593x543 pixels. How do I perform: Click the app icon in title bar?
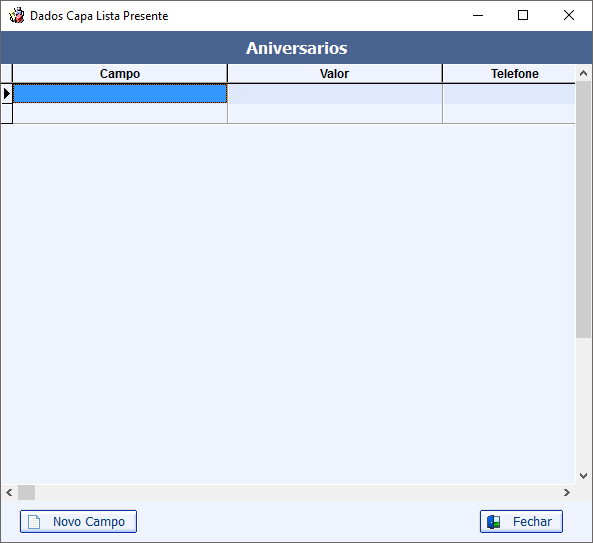(17, 16)
